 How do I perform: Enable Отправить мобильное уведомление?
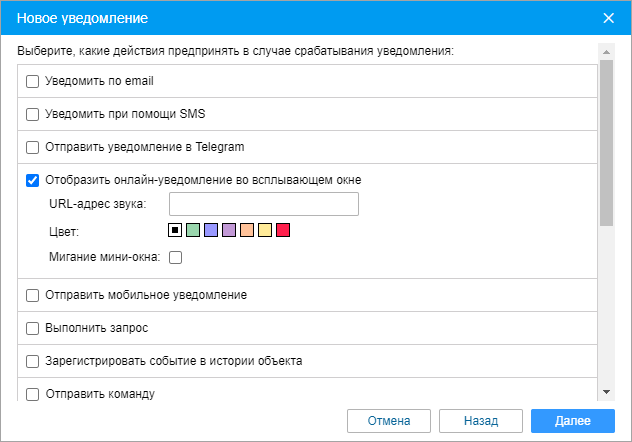pos(32,295)
